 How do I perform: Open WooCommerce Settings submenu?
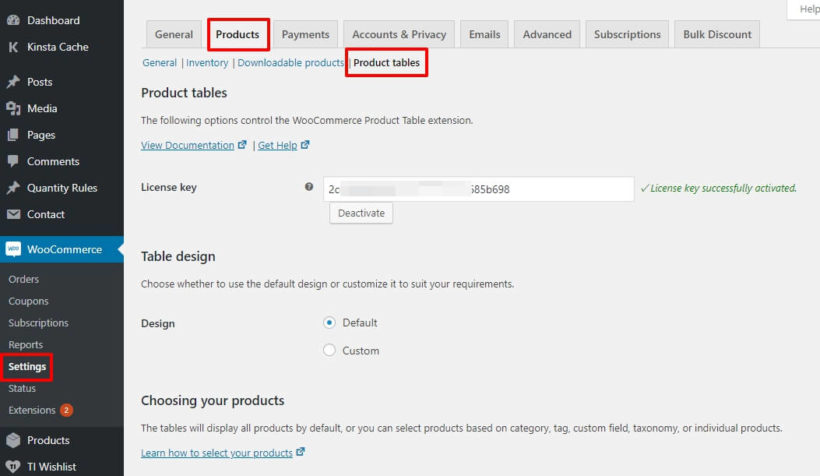(x=27, y=367)
